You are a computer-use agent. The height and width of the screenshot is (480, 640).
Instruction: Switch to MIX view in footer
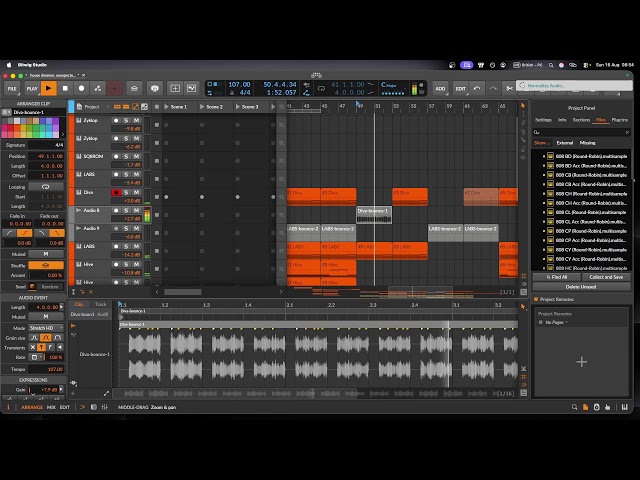(51, 407)
